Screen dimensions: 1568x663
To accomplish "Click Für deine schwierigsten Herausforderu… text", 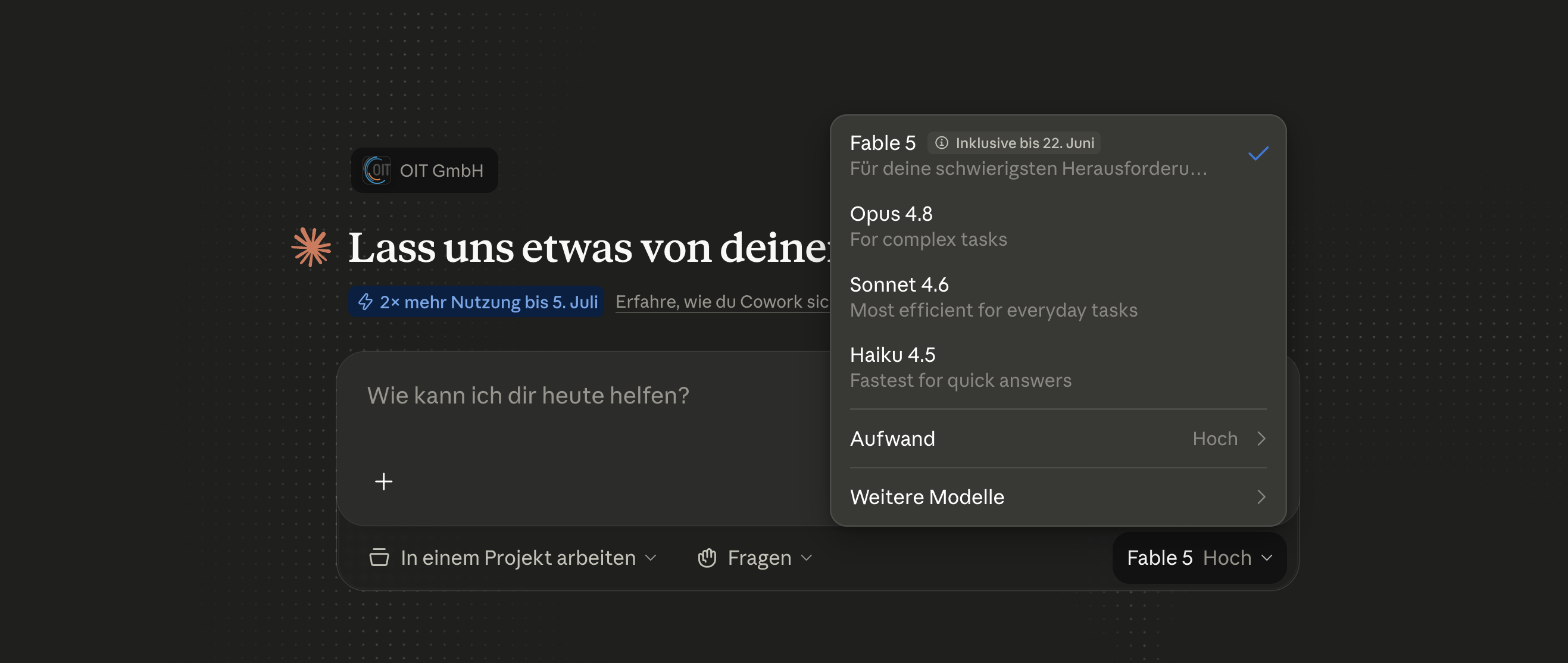I will (x=1028, y=168).
